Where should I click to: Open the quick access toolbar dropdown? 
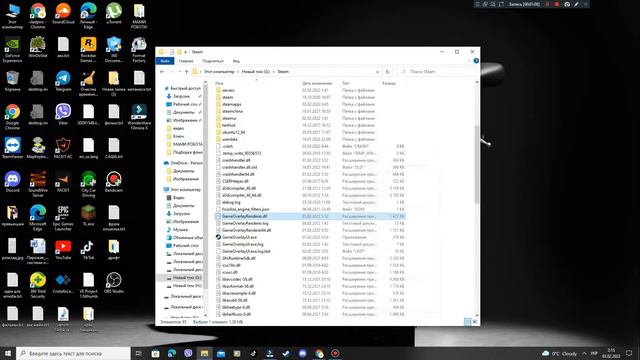(185, 52)
